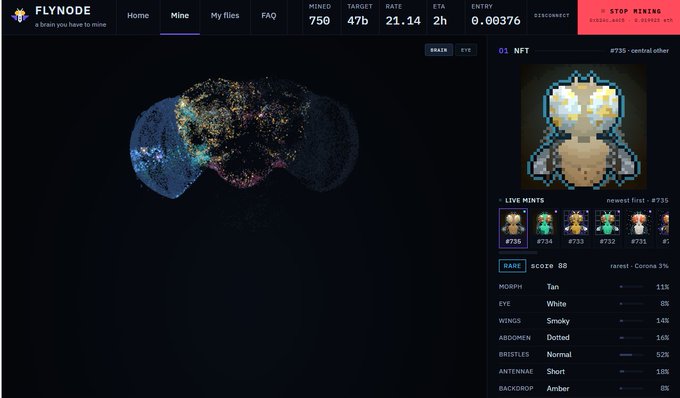
Task: Click the ENTRY value 0.00376
Action: point(496,21)
